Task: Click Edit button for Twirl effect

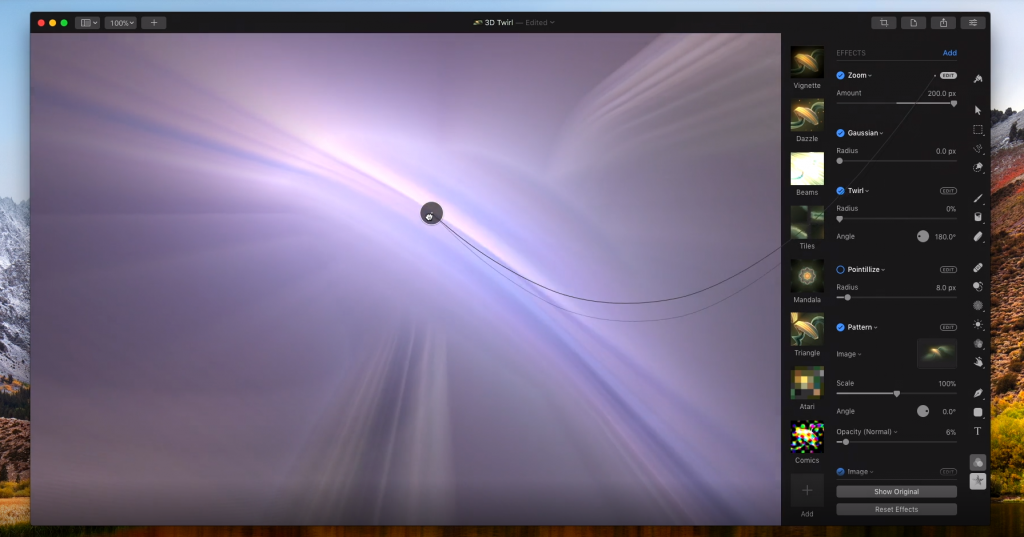Action: (x=948, y=191)
